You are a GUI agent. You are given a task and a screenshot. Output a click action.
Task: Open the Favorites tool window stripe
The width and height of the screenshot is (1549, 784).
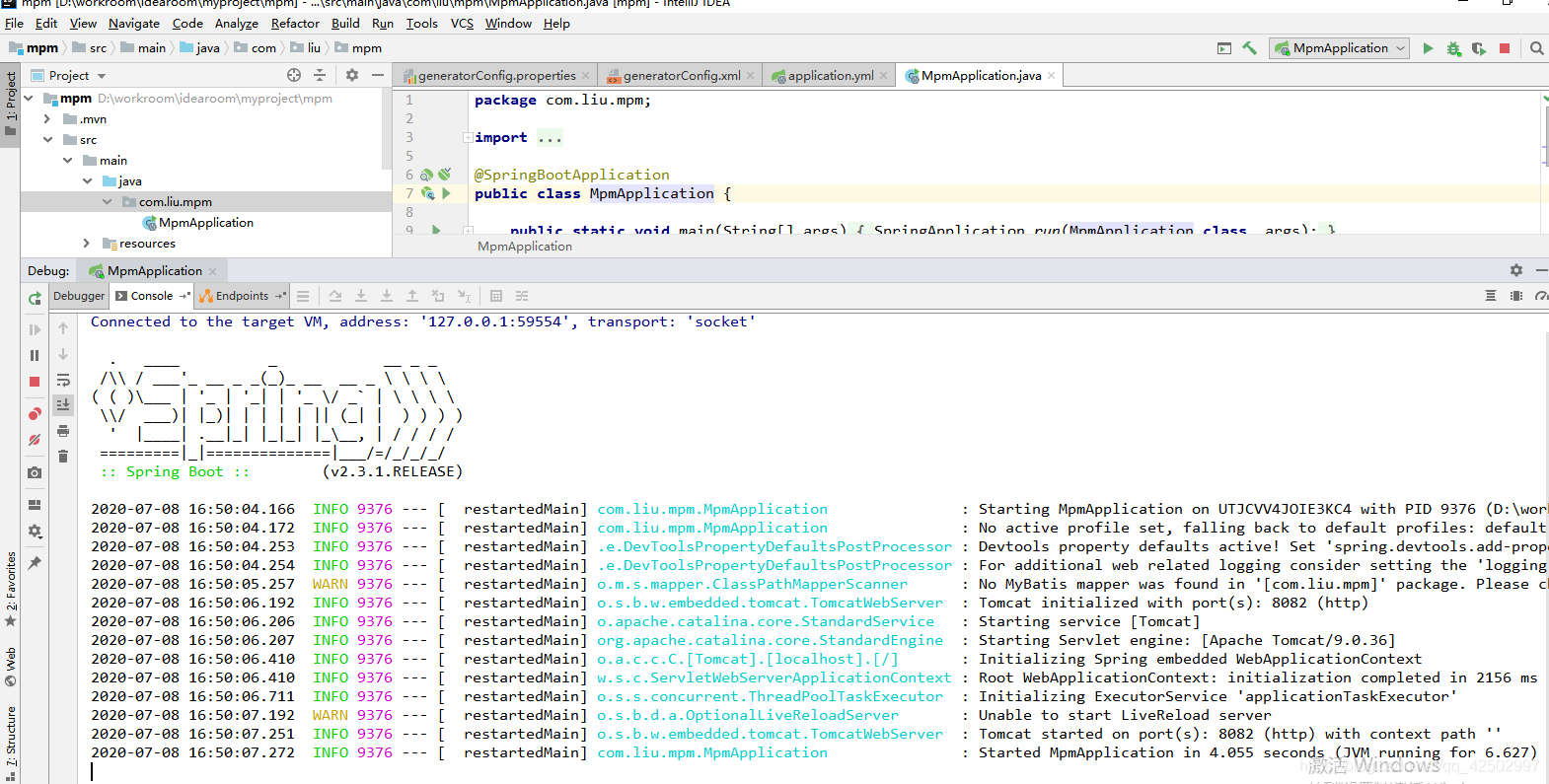(11, 590)
